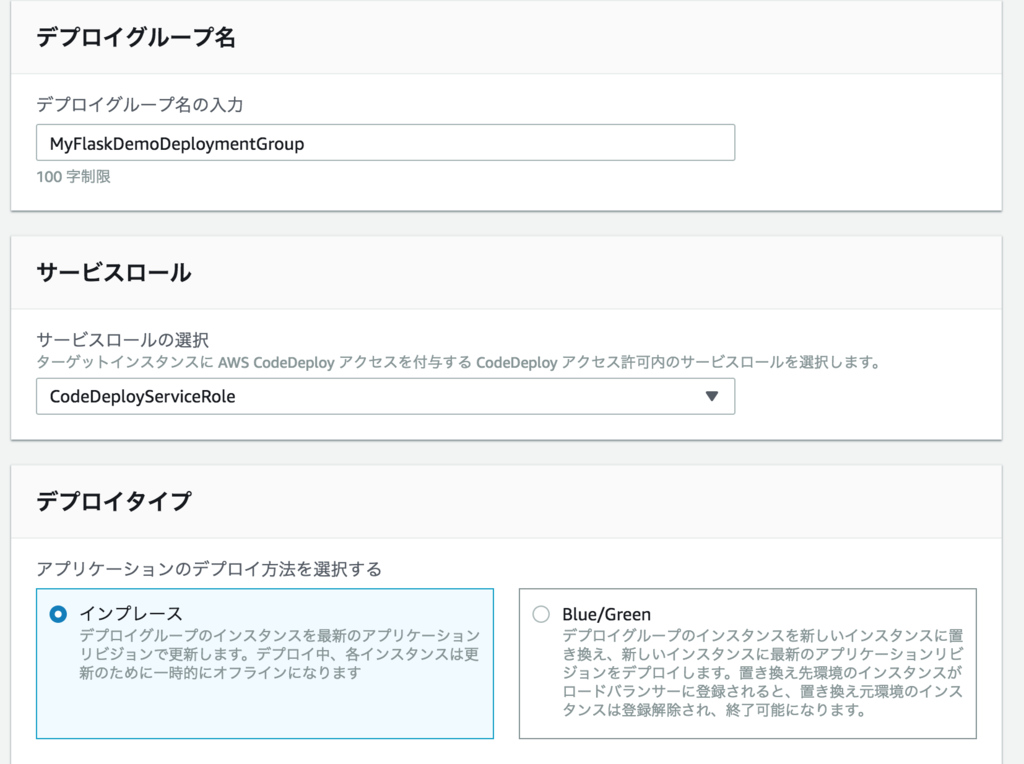
Task: Click the デプロイグループ名 section heading
Action: (136, 37)
